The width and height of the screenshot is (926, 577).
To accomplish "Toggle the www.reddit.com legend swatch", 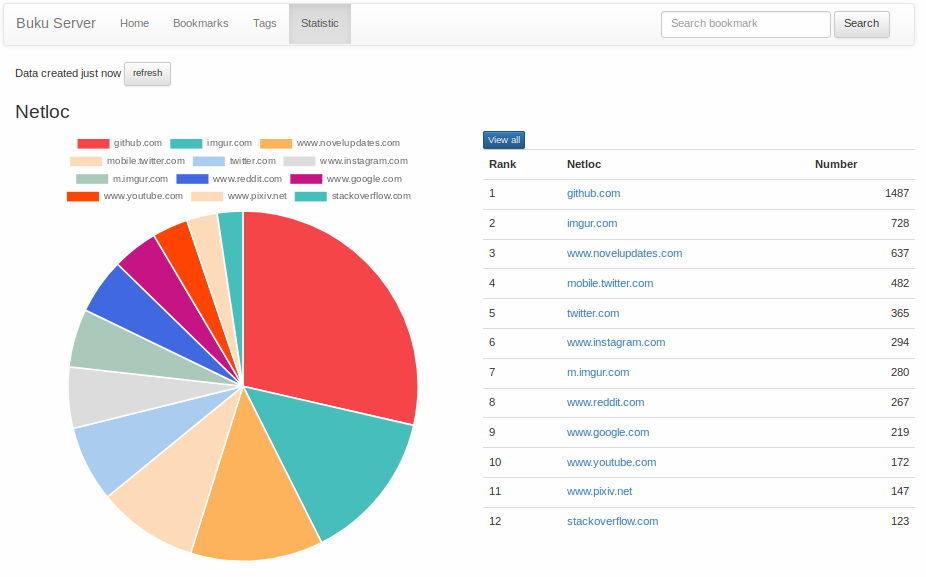I will coord(192,179).
